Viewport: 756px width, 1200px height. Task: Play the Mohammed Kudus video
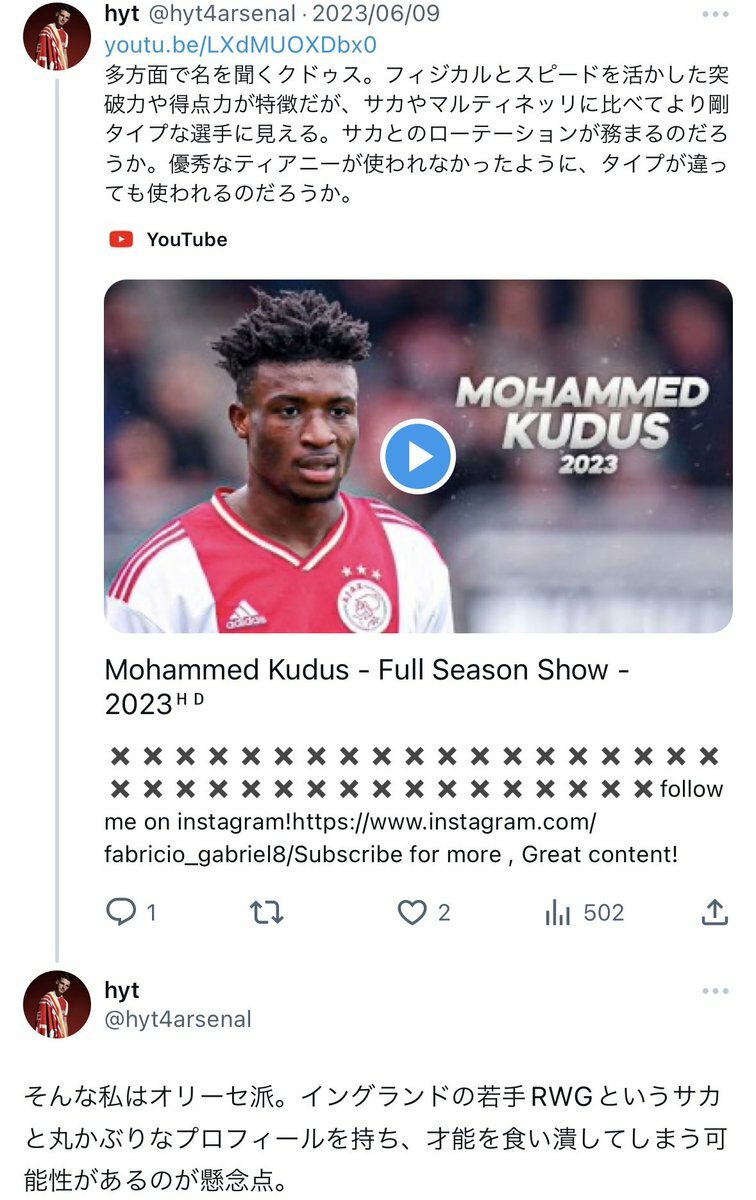[x=418, y=456]
